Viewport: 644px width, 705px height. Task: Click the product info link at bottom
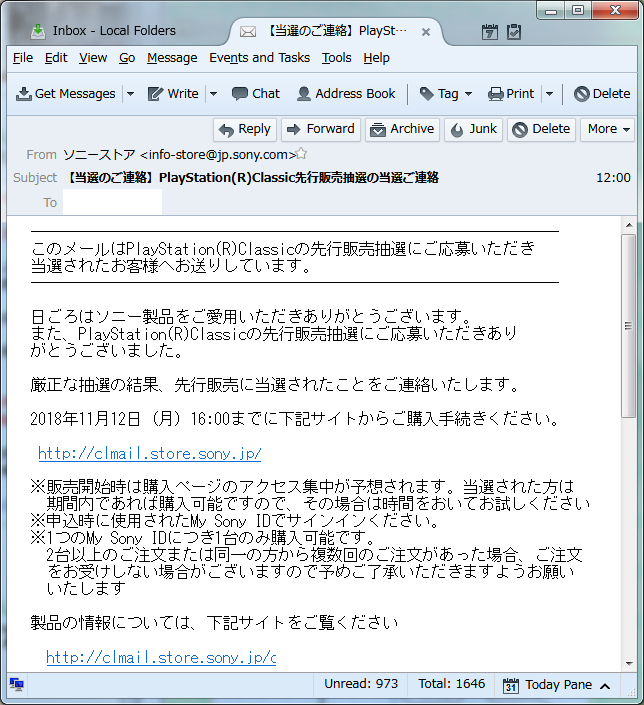[x=161, y=657]
